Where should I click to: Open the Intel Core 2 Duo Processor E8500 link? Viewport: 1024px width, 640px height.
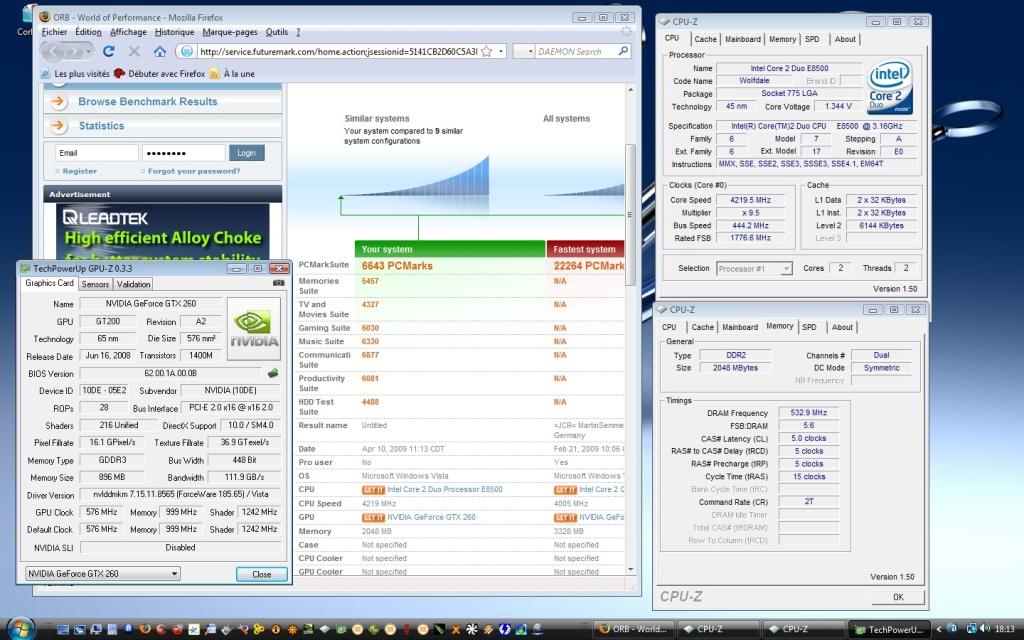click(445, 490)
